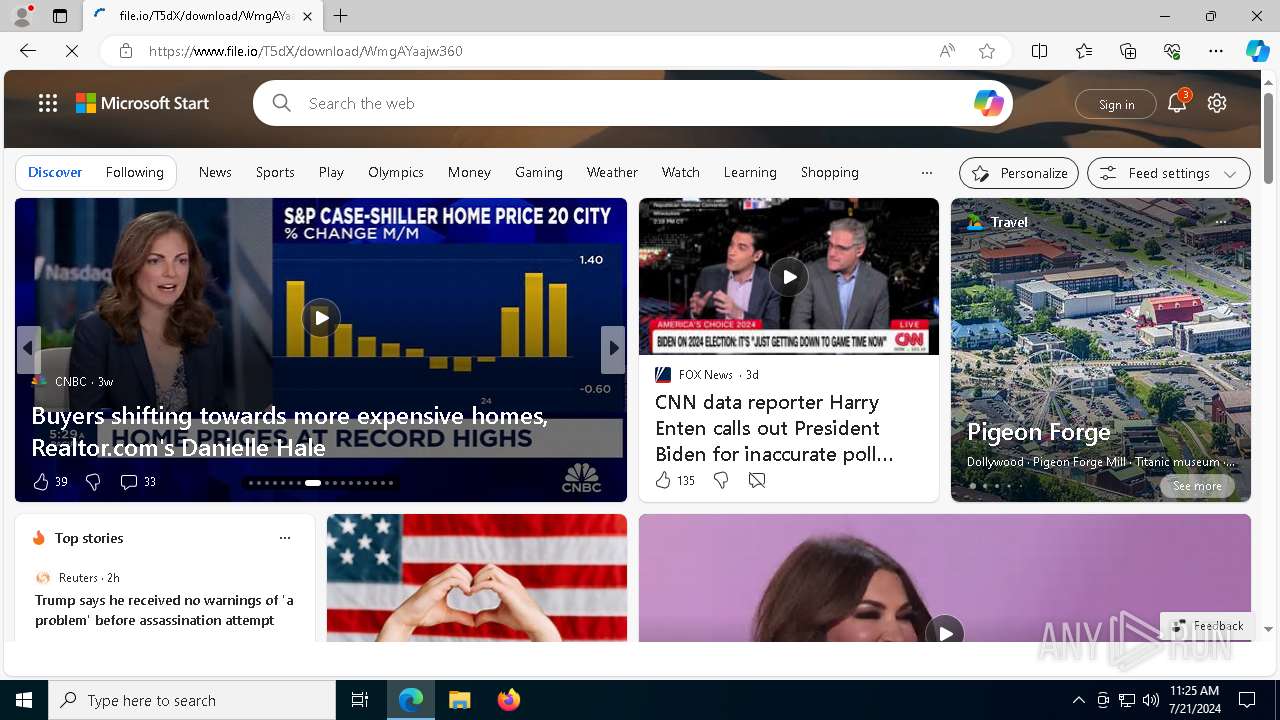Go to previous carousel slide
The width and height of the screenshot is (1280, 720).
coord(28,349)
